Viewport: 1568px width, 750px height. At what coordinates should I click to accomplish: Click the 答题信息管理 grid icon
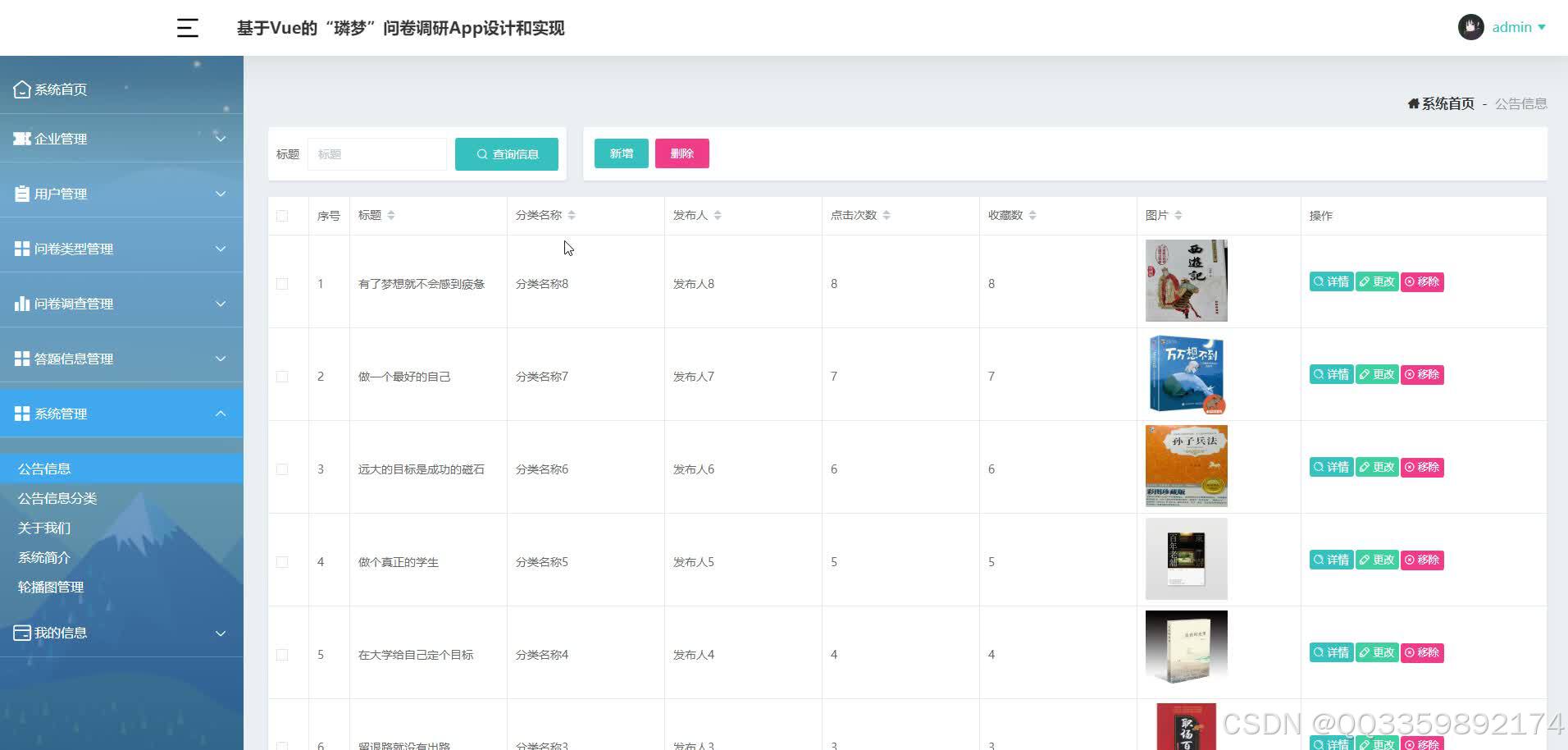pyautogui.click(x=22, y=359)
